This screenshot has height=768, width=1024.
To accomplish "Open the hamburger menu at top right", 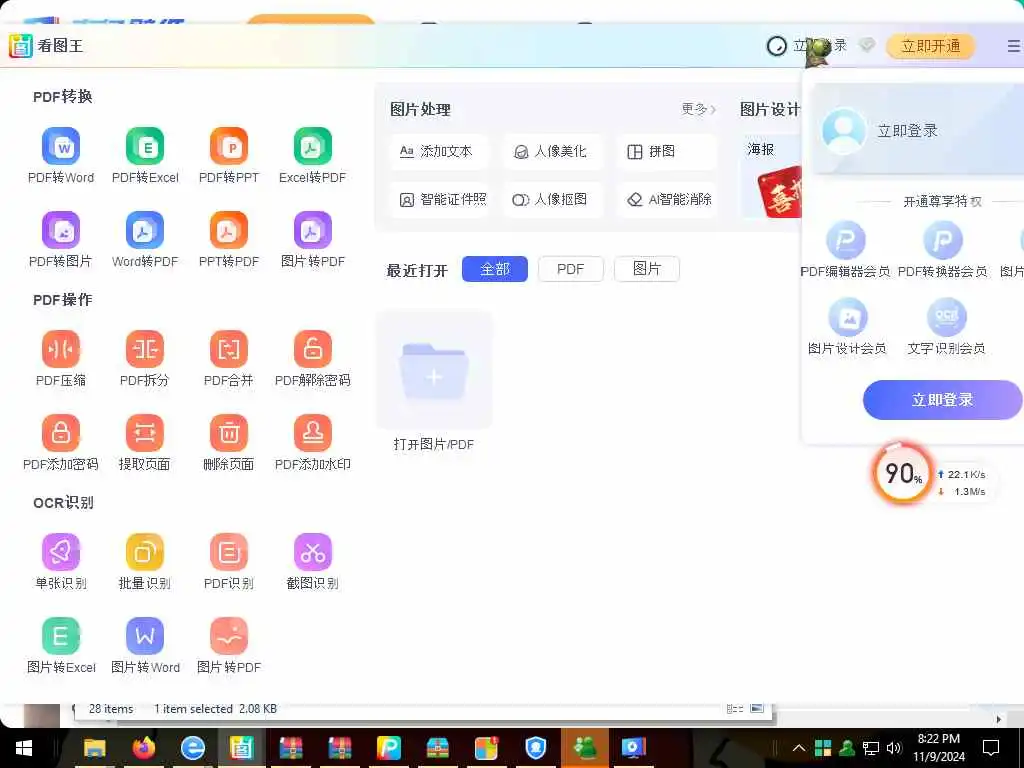I will point(1013,46).
